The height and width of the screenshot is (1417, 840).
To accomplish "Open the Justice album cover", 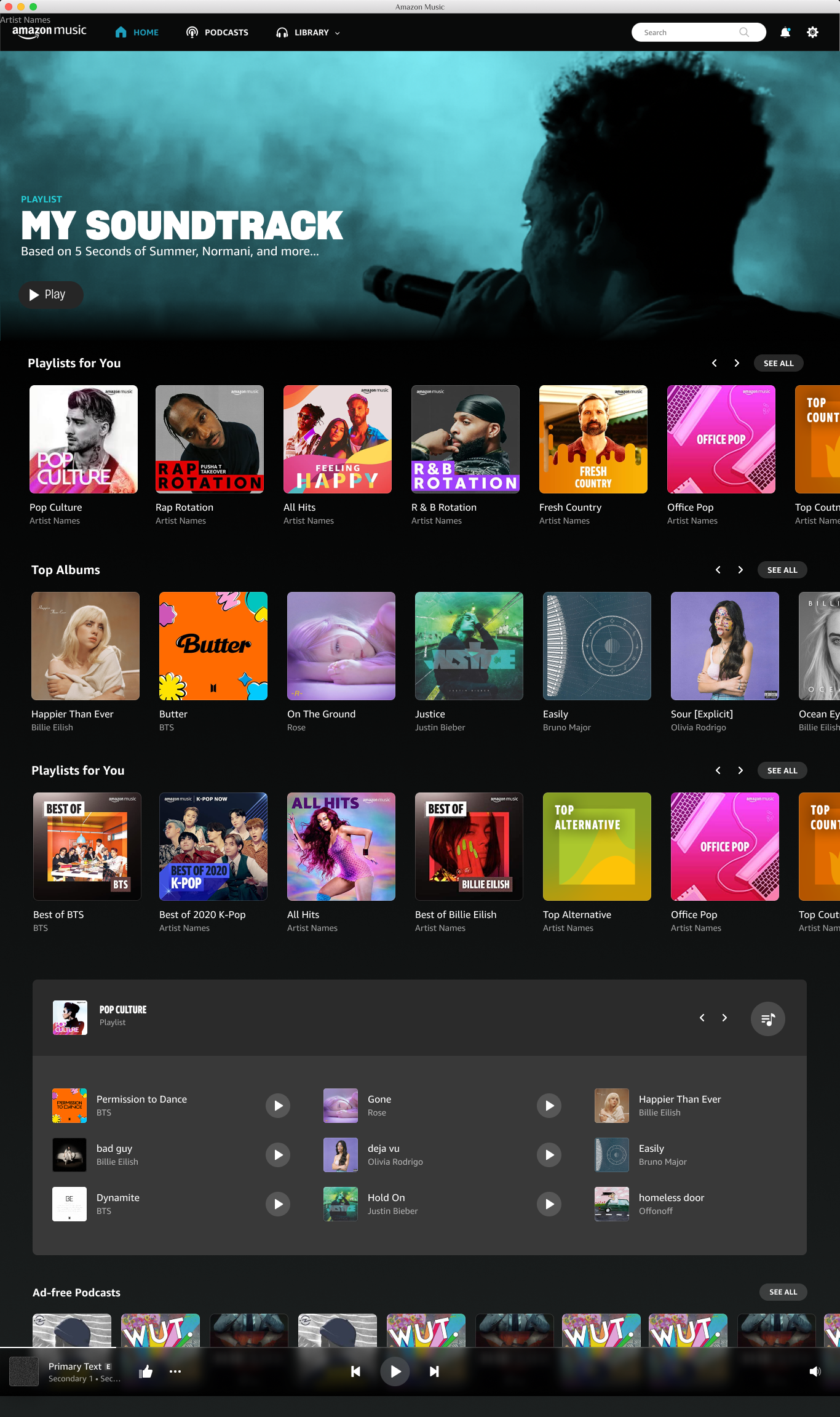I will click(x=469, y=646).
